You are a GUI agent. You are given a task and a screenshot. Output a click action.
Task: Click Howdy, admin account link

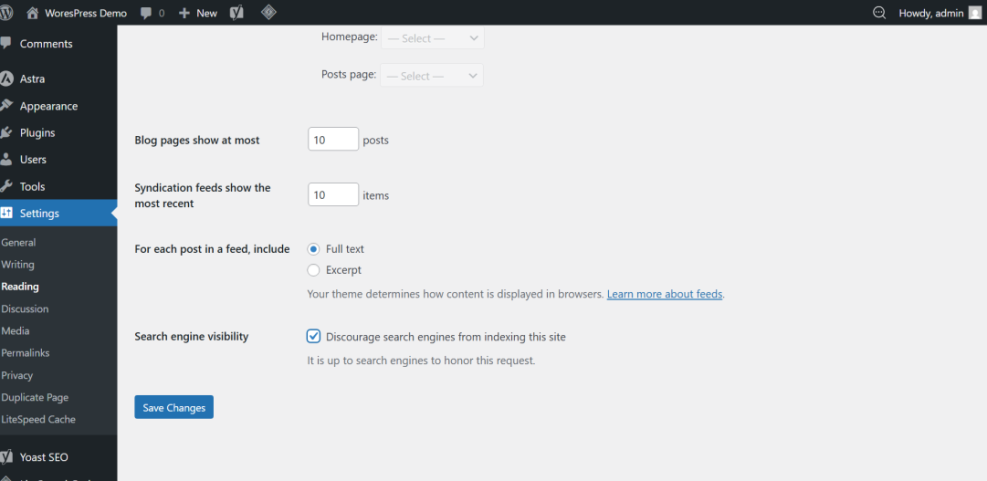pyautogui.click(x=932, y=13)
